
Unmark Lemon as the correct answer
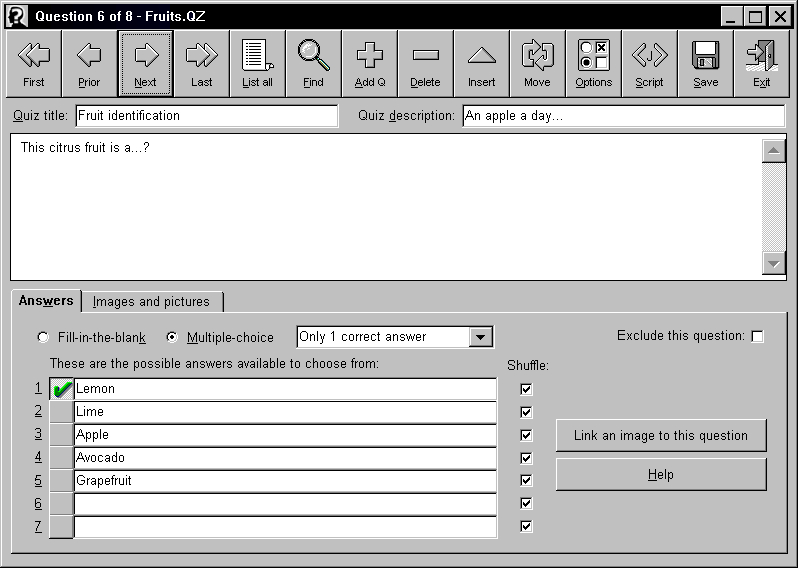point(62,389)
